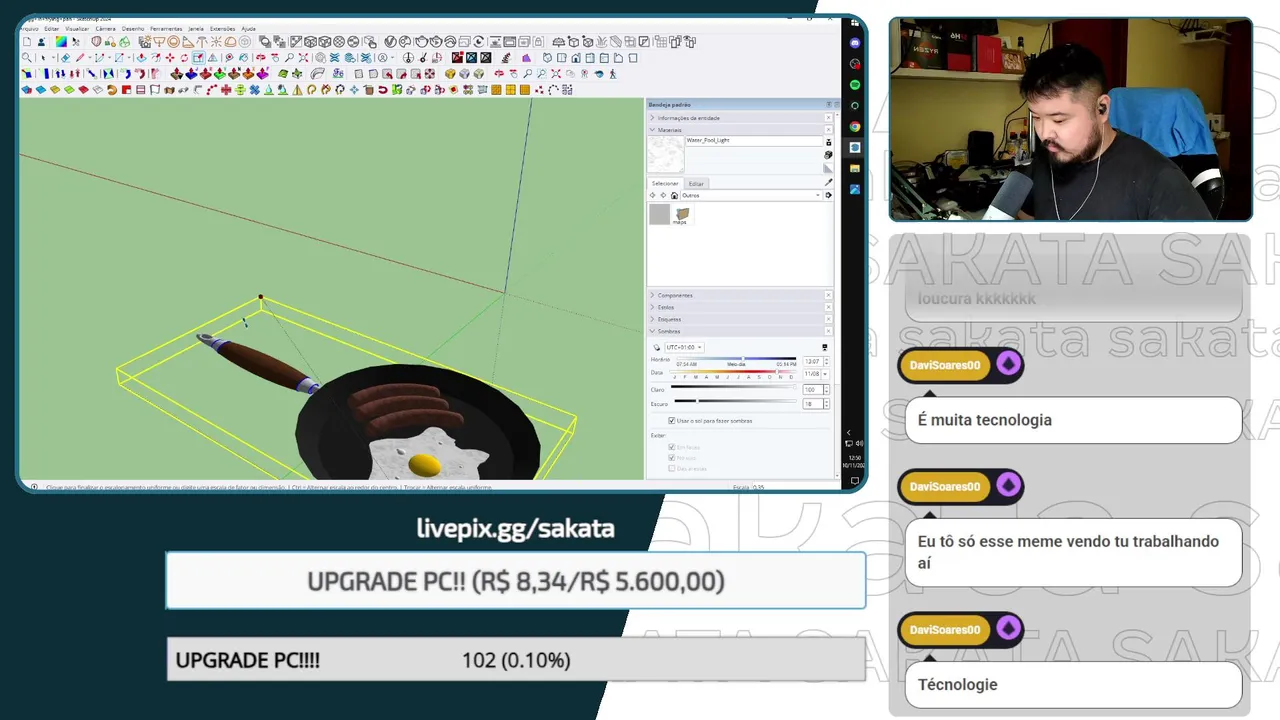Click the gray material swatch thumbnail
This screenshot has width=1280, height=720.
point(659,214)
